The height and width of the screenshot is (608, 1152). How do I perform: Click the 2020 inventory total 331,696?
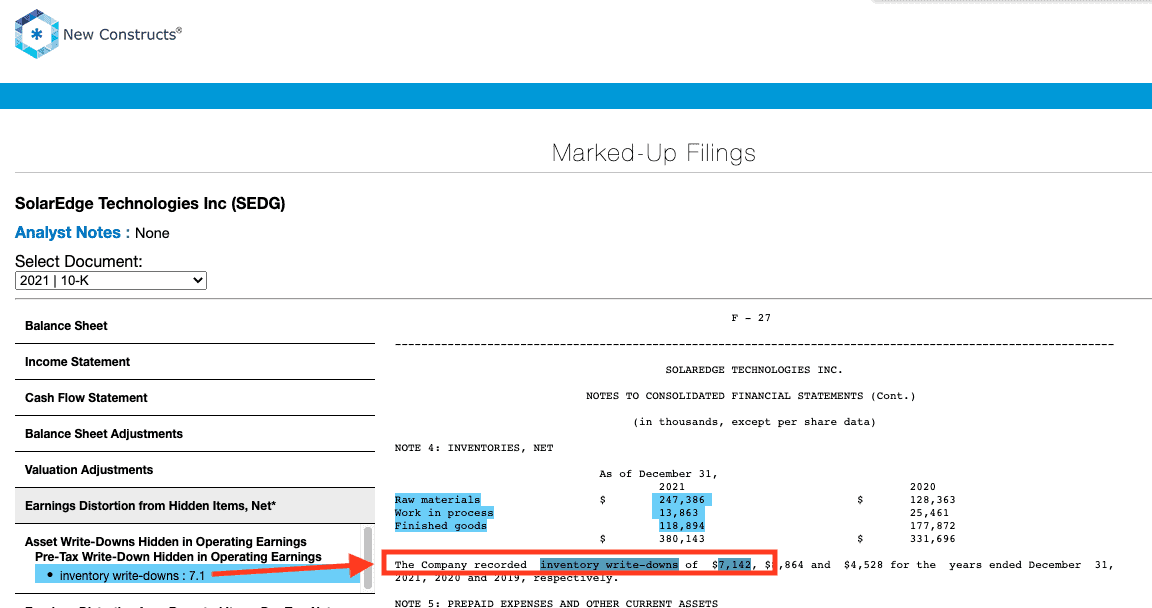pos(932,539)
